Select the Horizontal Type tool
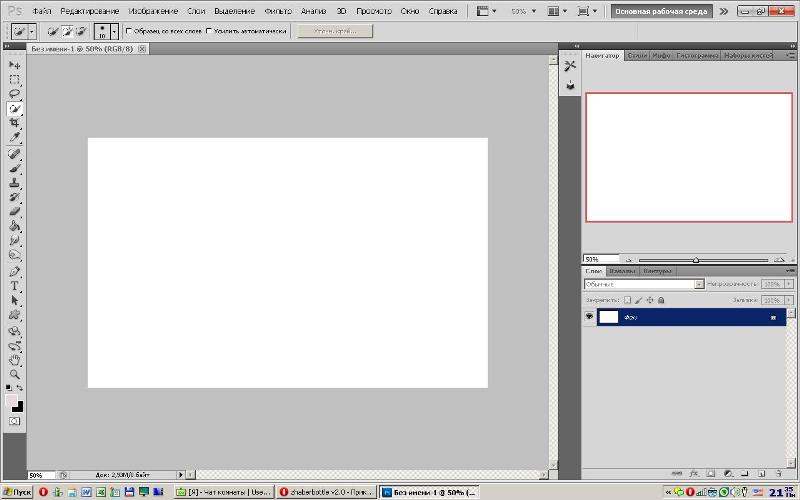 click(14, 286)
